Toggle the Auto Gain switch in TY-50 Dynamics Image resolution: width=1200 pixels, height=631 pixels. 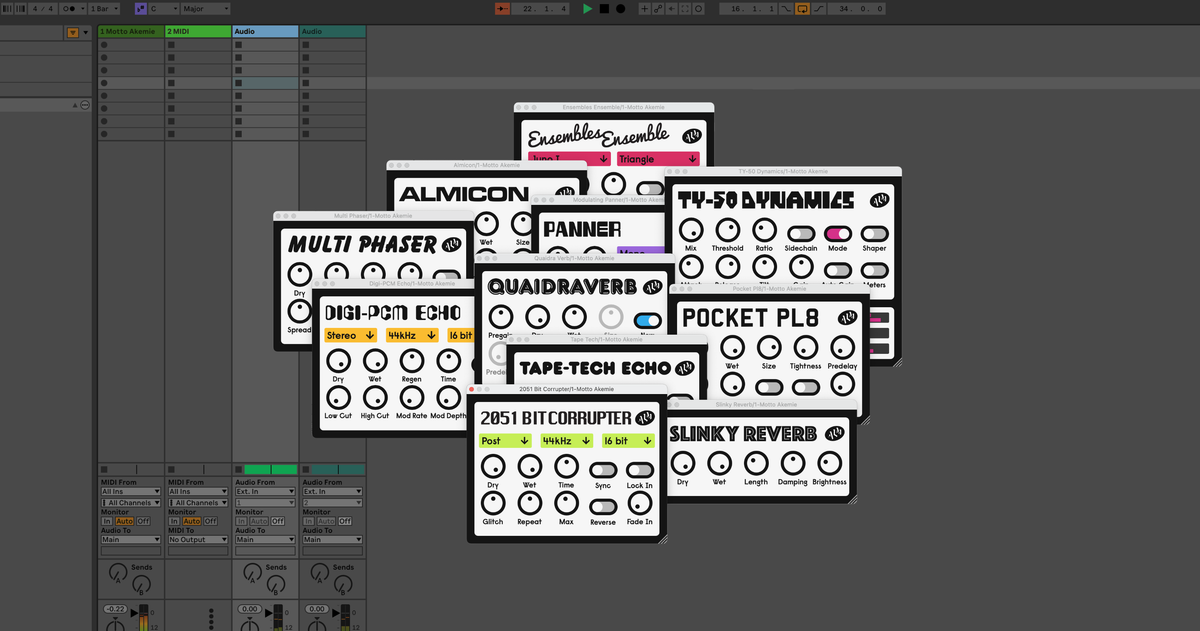[838, 270]
